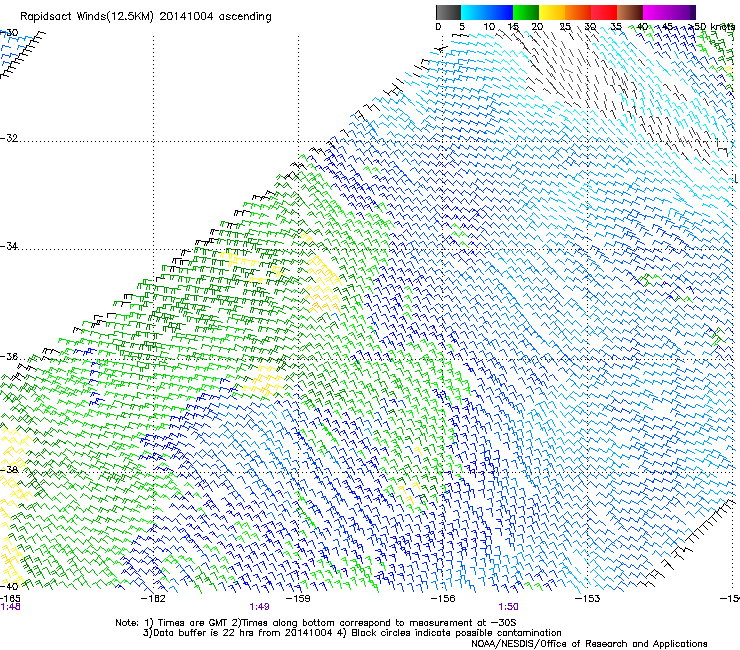Click the gray 0-5 knots legend swatch

click(x=448, y=12)
